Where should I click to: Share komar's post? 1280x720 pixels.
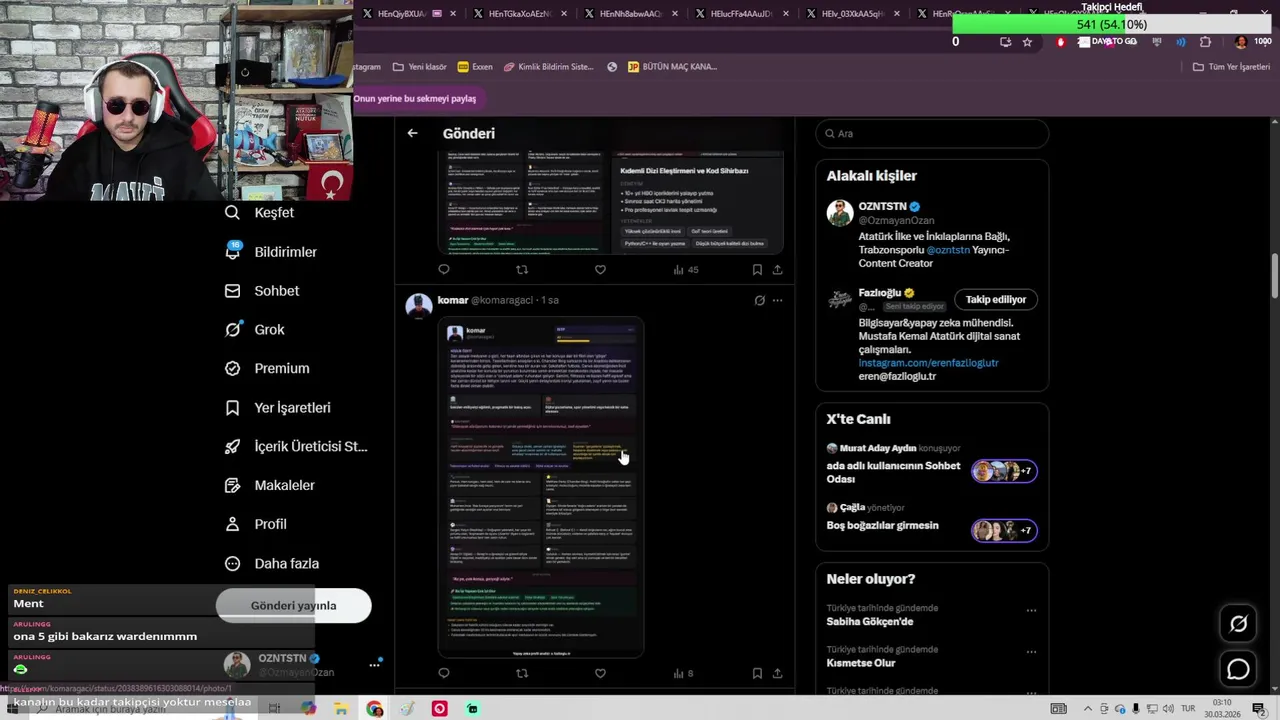777,674
